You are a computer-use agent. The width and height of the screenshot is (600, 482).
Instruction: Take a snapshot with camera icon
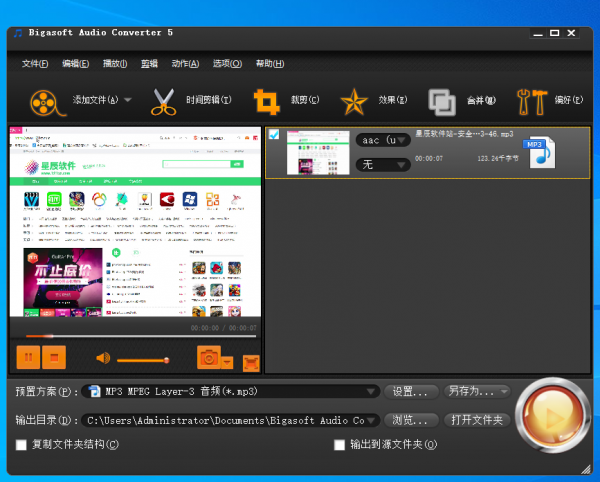[x=209, y=357]
